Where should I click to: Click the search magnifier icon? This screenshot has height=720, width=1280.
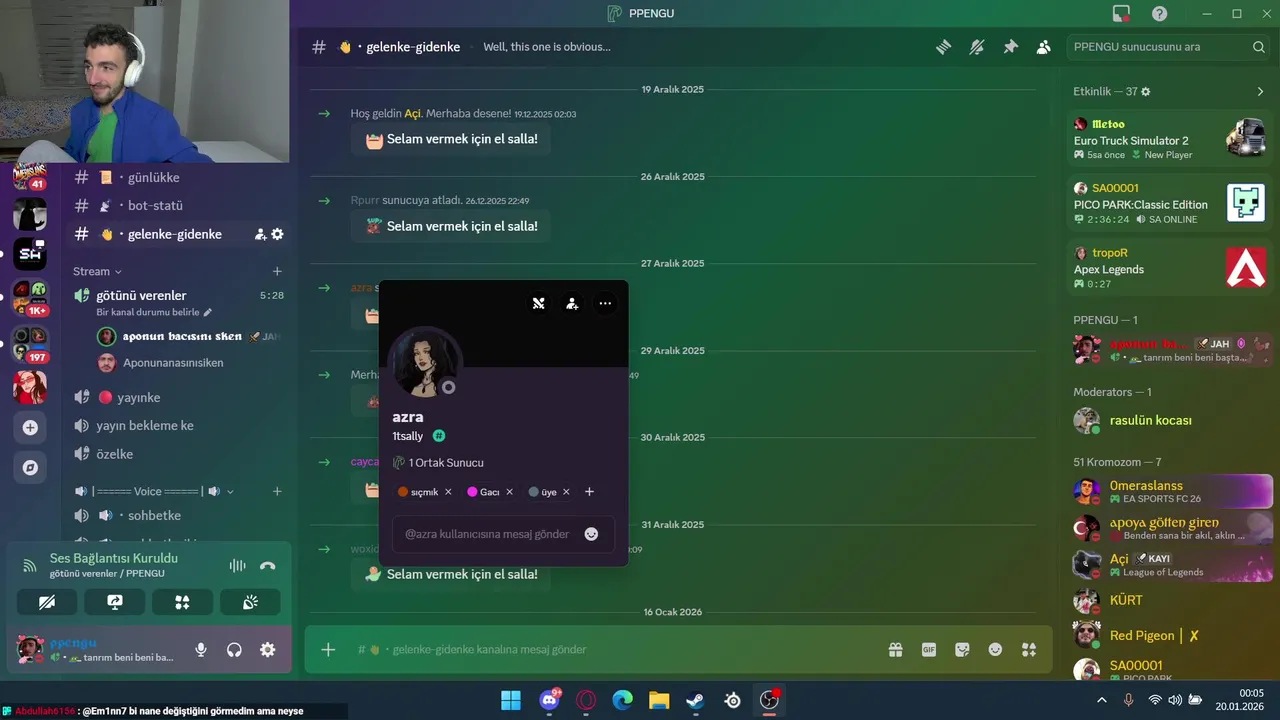coord(1259,47)
